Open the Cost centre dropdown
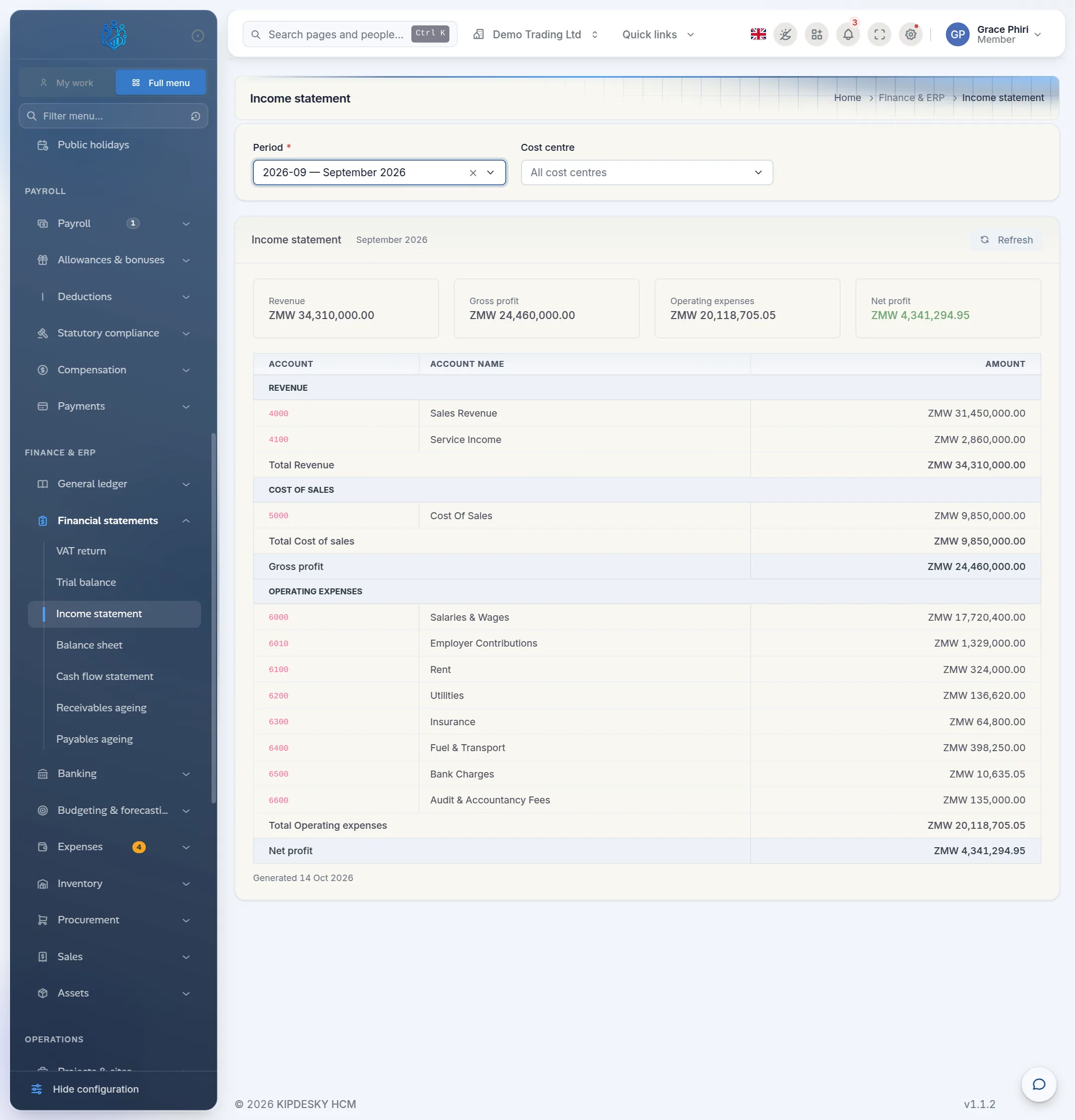 click(646, 173)
